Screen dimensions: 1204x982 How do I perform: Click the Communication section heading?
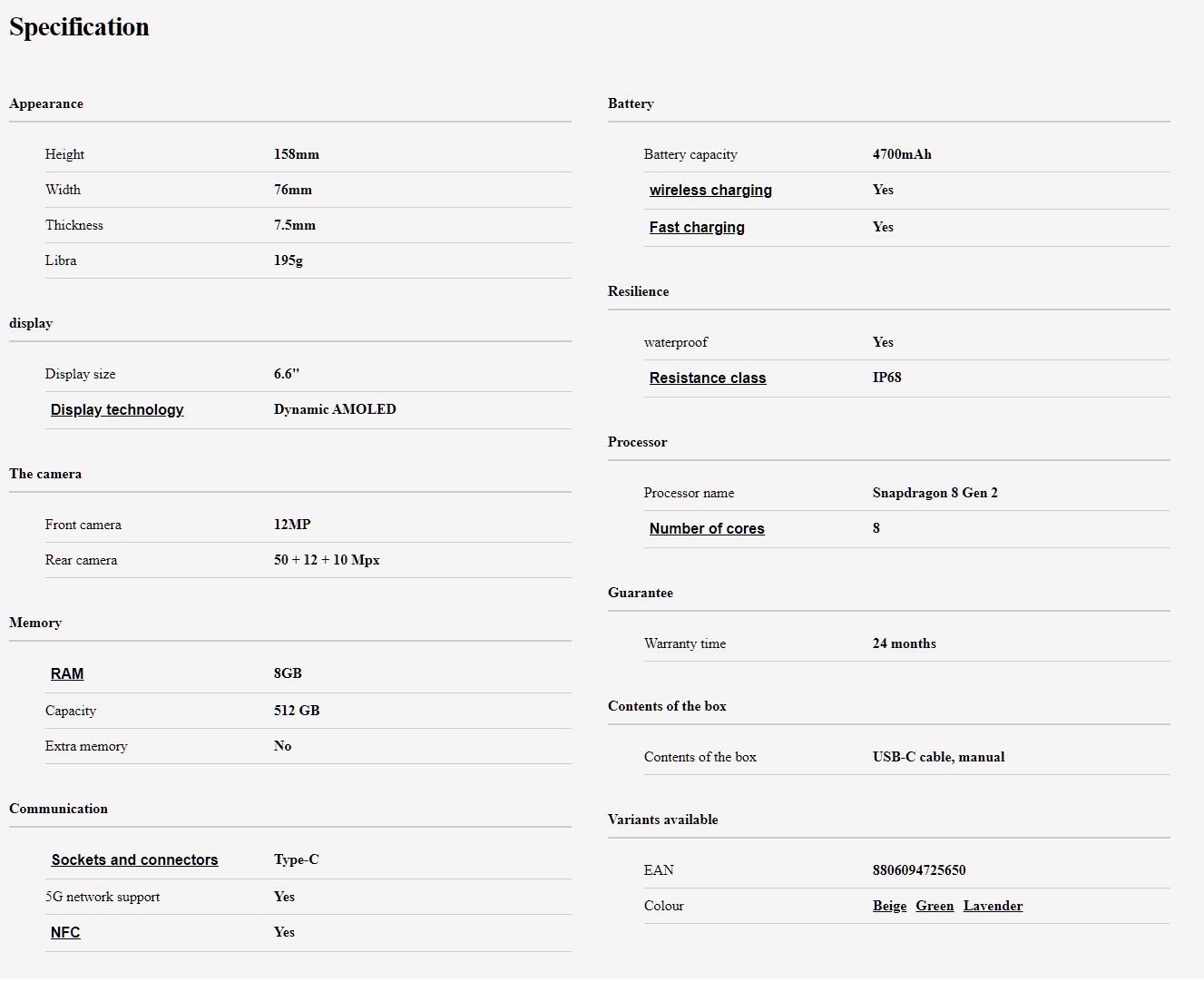tap(58, 809)
